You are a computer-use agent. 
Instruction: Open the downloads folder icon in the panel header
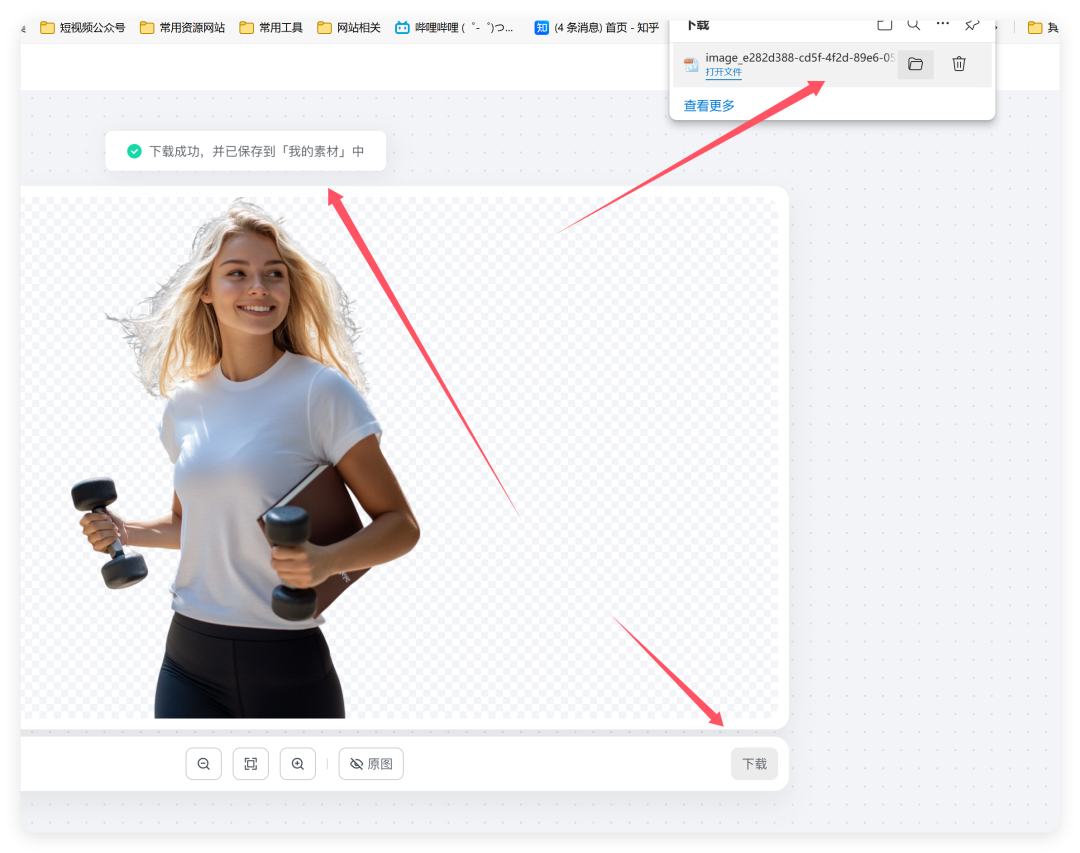(x=884, y=25)
